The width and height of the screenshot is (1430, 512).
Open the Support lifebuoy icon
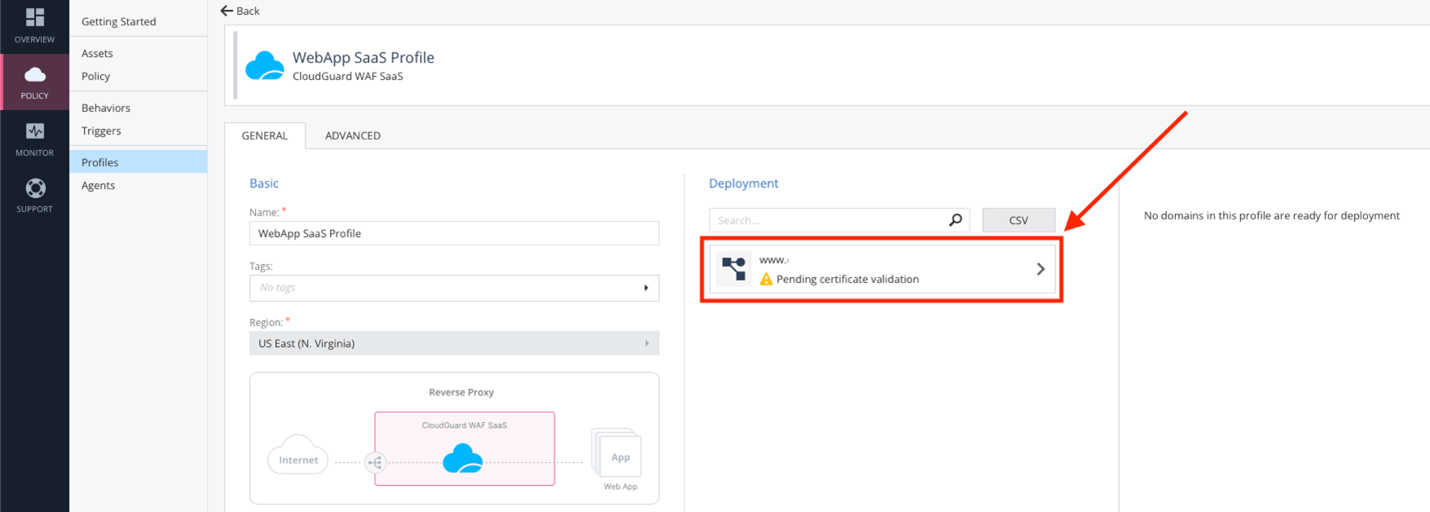(35, 188)
